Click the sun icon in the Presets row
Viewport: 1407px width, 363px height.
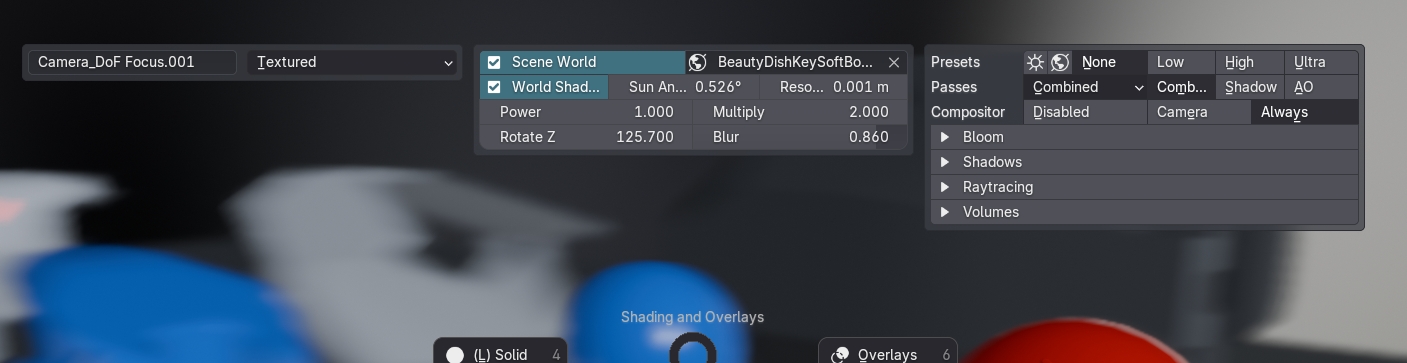[1036, 62]
